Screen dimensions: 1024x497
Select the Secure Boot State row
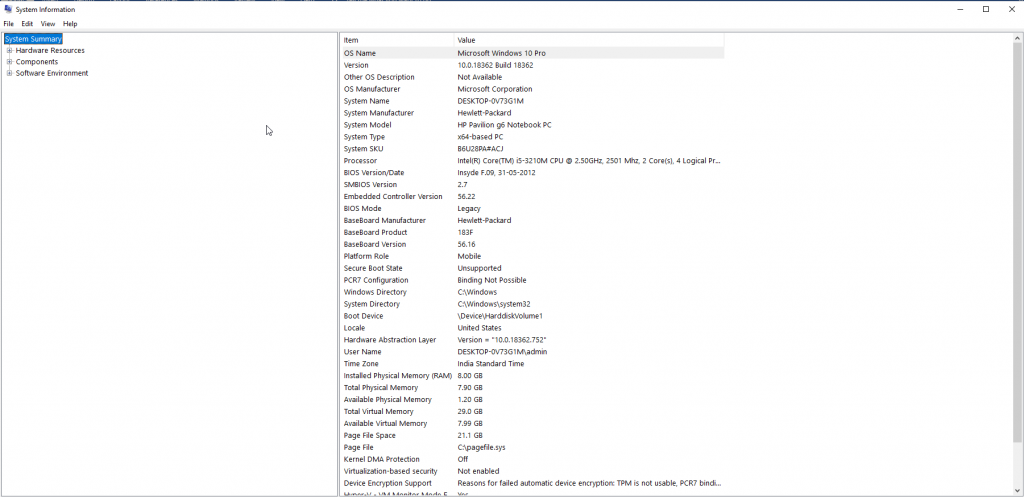[532, 268]
